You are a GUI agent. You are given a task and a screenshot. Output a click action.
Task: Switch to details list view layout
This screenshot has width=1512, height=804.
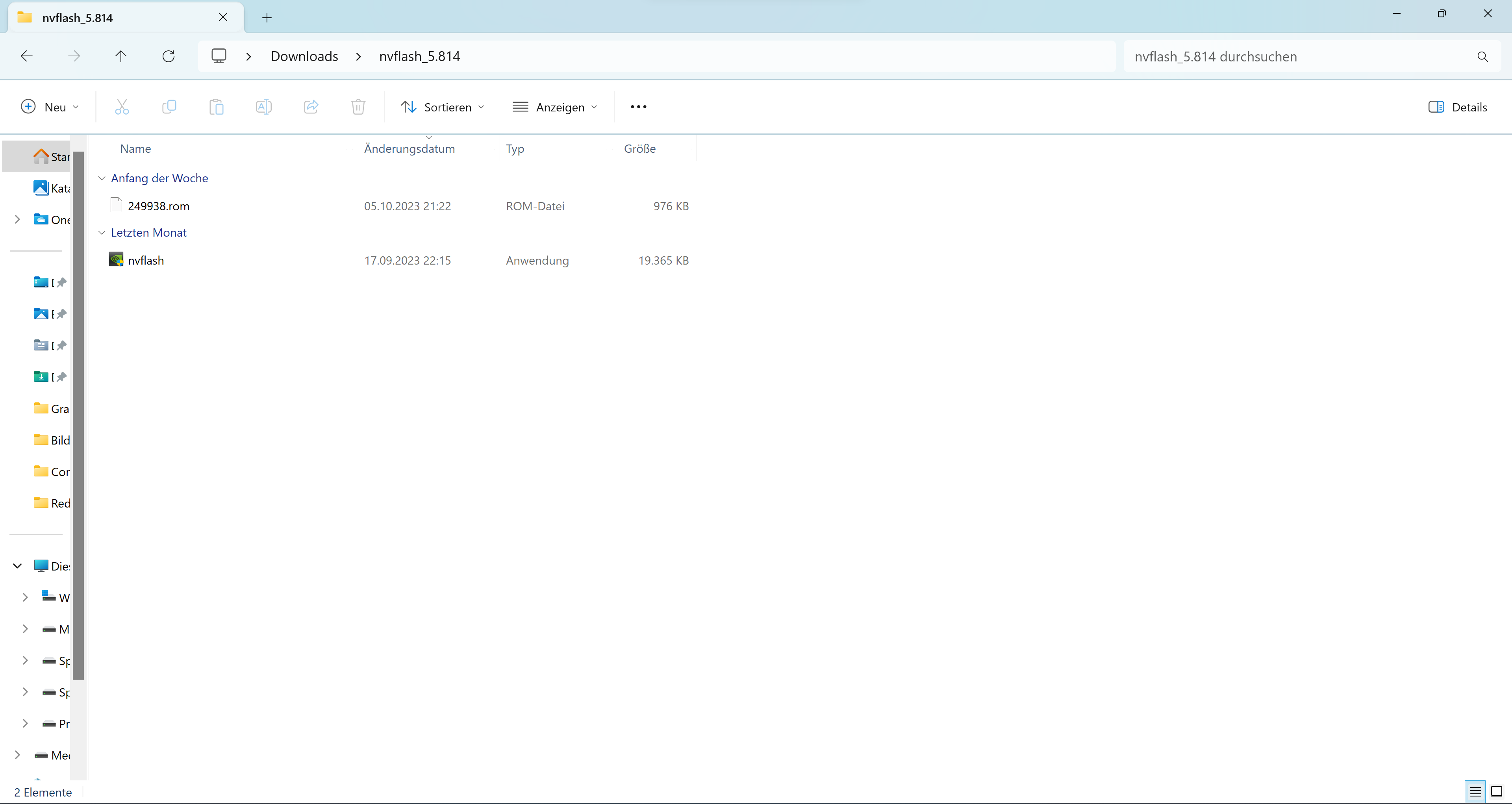tap(1475, 792)
